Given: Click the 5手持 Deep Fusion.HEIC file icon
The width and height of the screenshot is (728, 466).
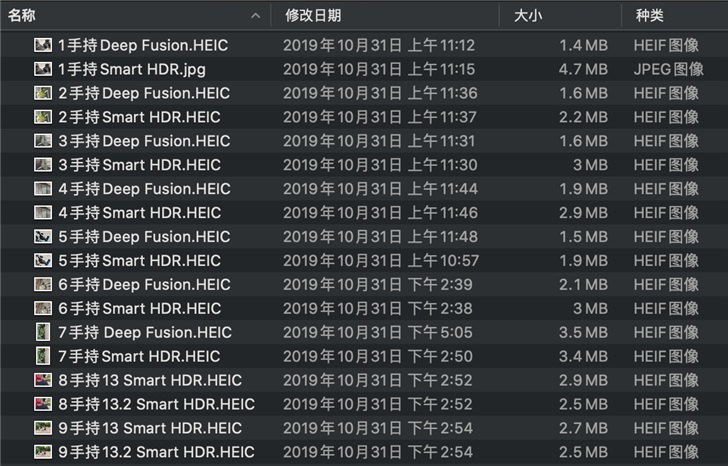Looking at the screenshot, I should point(43,237).
